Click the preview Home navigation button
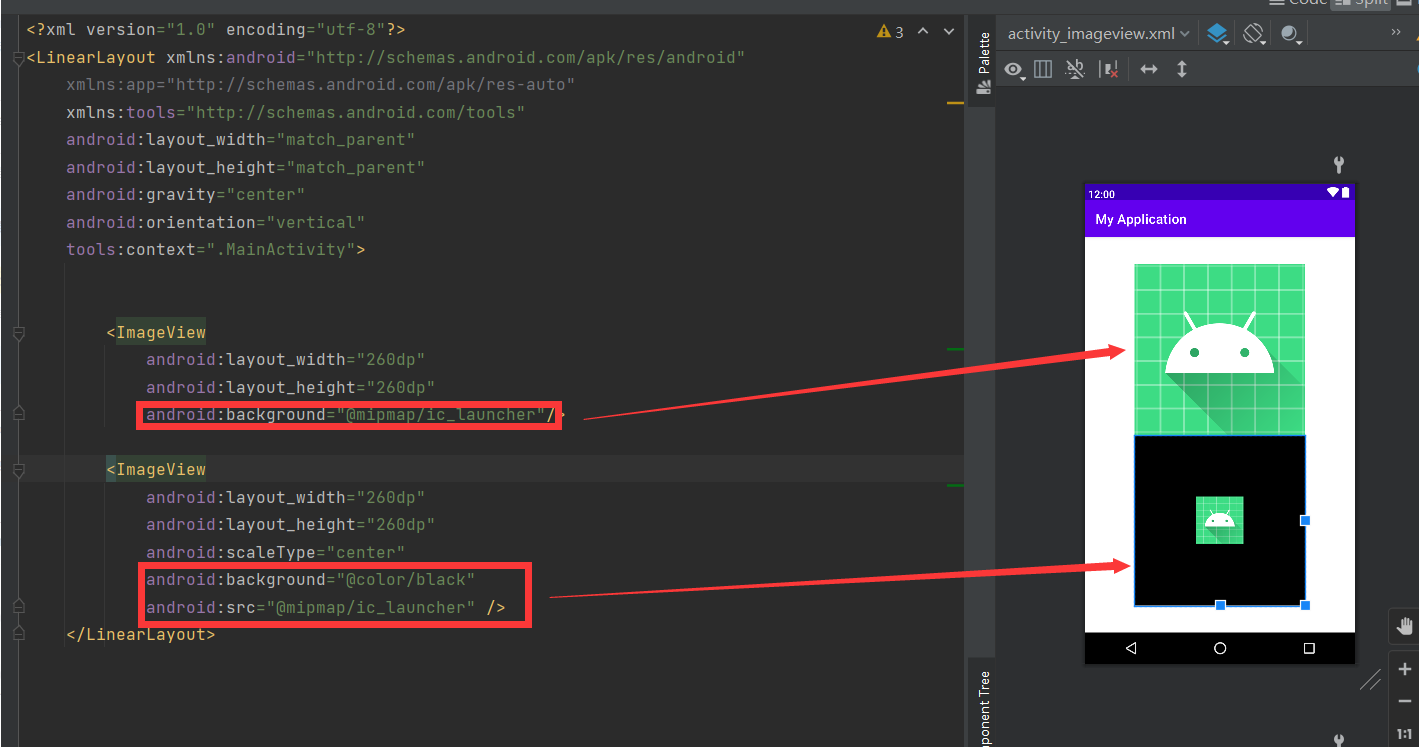Screen dimensions: 1419x747 coord(1220,648)
